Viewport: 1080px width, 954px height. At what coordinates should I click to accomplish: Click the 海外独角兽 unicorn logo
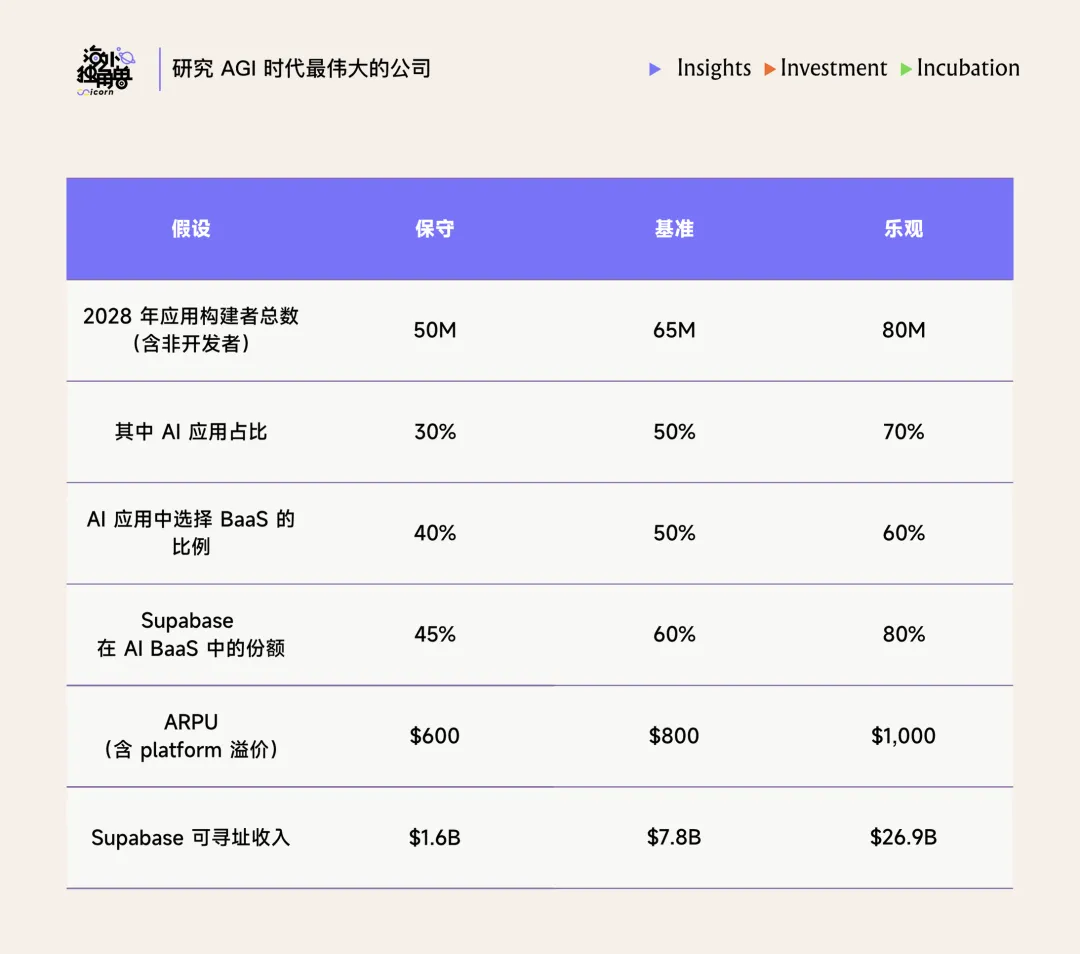pos(105,70)
